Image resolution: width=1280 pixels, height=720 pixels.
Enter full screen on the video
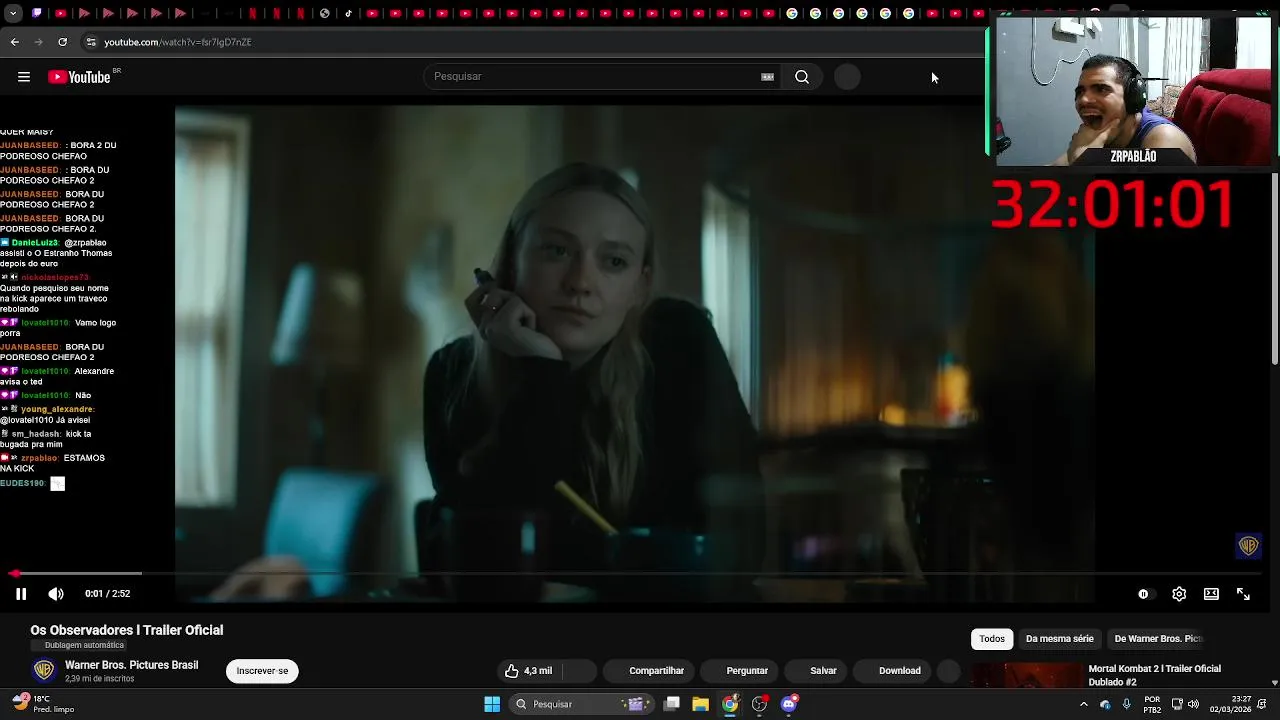(x=1243, y=594)
